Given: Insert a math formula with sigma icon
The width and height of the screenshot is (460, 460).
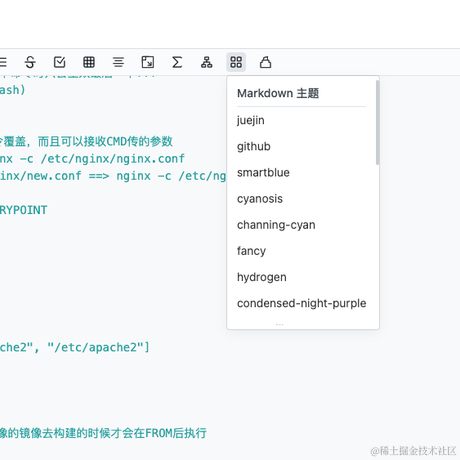Looking at the screenshot, I should [x=177, y=62].
